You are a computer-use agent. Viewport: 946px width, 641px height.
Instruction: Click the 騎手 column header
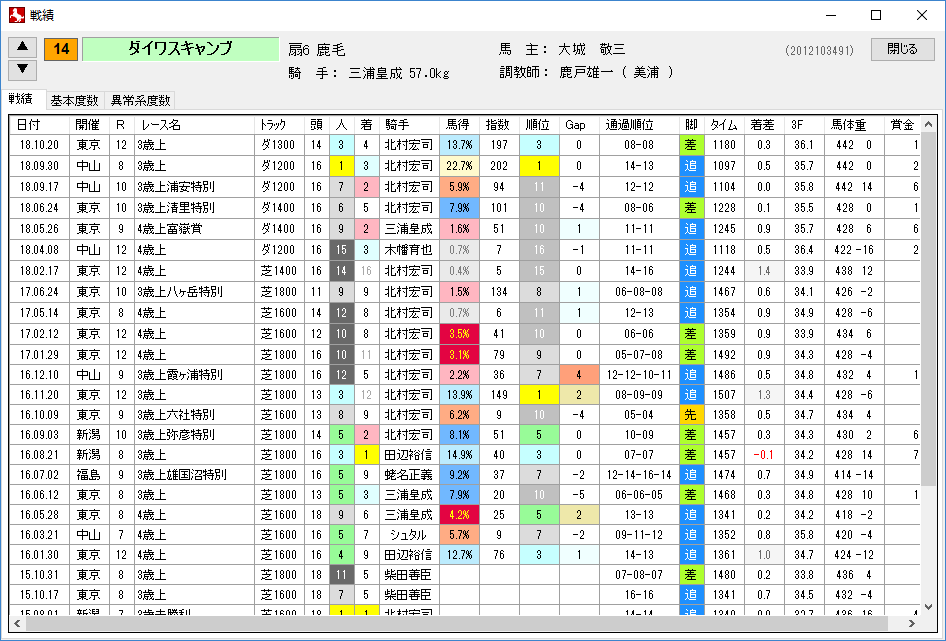(408, 125)
